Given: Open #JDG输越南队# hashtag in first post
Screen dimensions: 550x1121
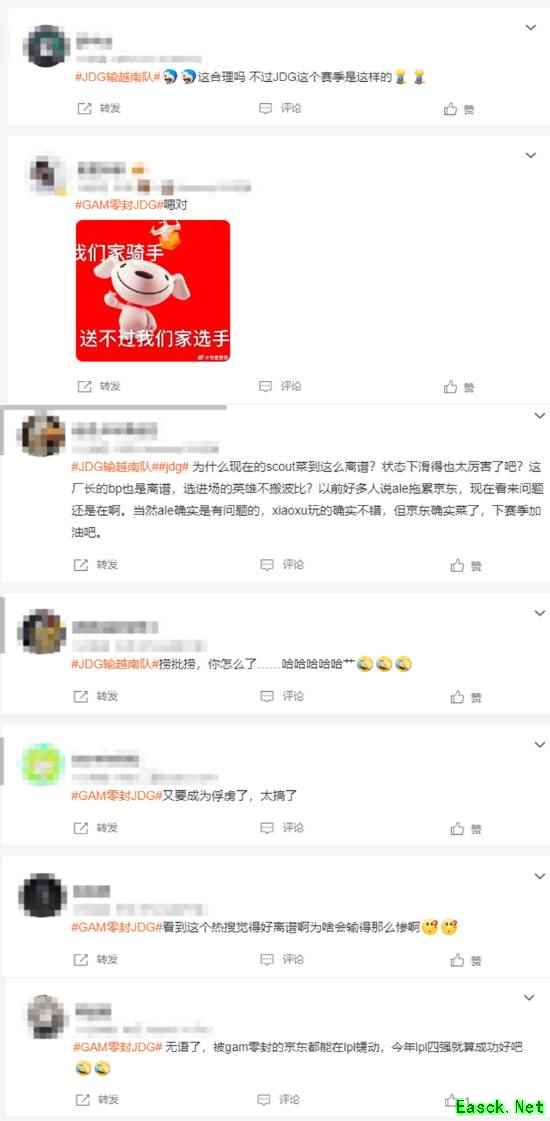Looking at the screenshot, I should 117,77.
